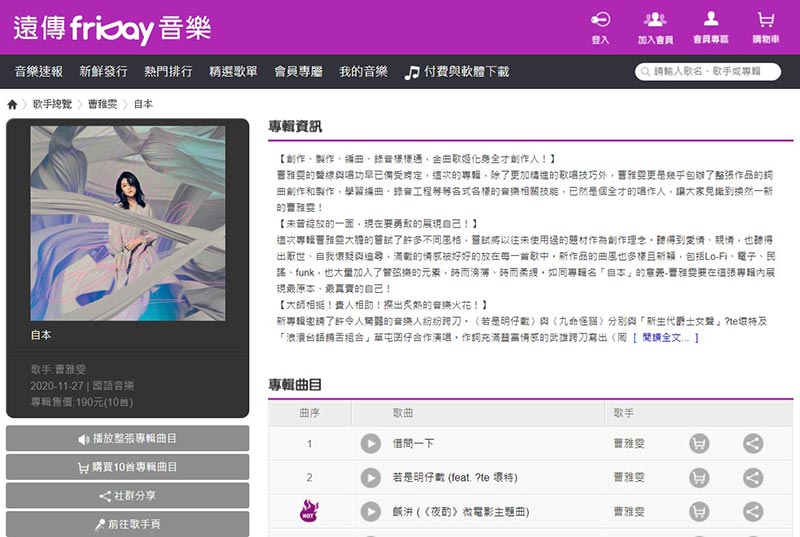The image size is (800, 537).
Task: Share the track 若是明仔載
Action: [753, 478]
